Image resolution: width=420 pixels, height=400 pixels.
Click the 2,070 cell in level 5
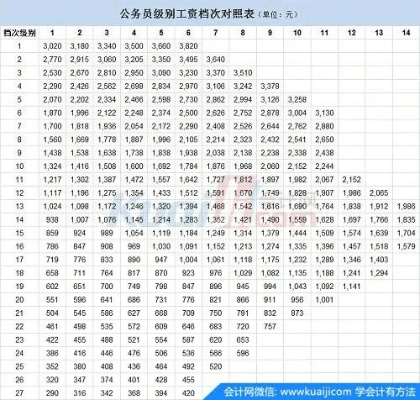(52, 99)
